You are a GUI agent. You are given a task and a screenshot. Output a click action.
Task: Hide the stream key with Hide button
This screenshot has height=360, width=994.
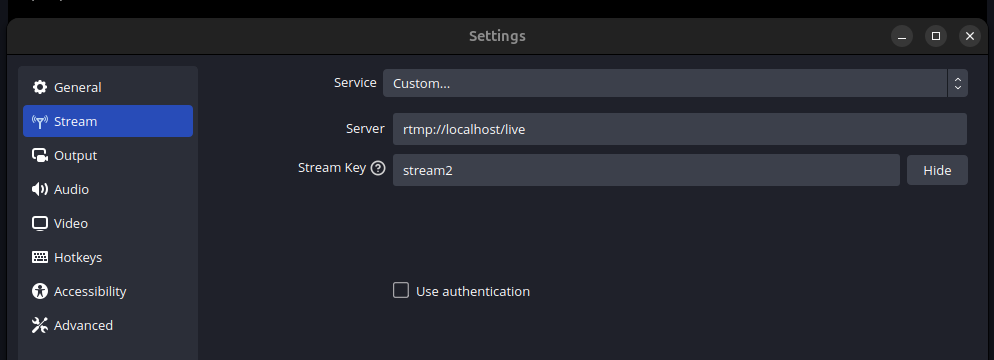click(937, 170)
